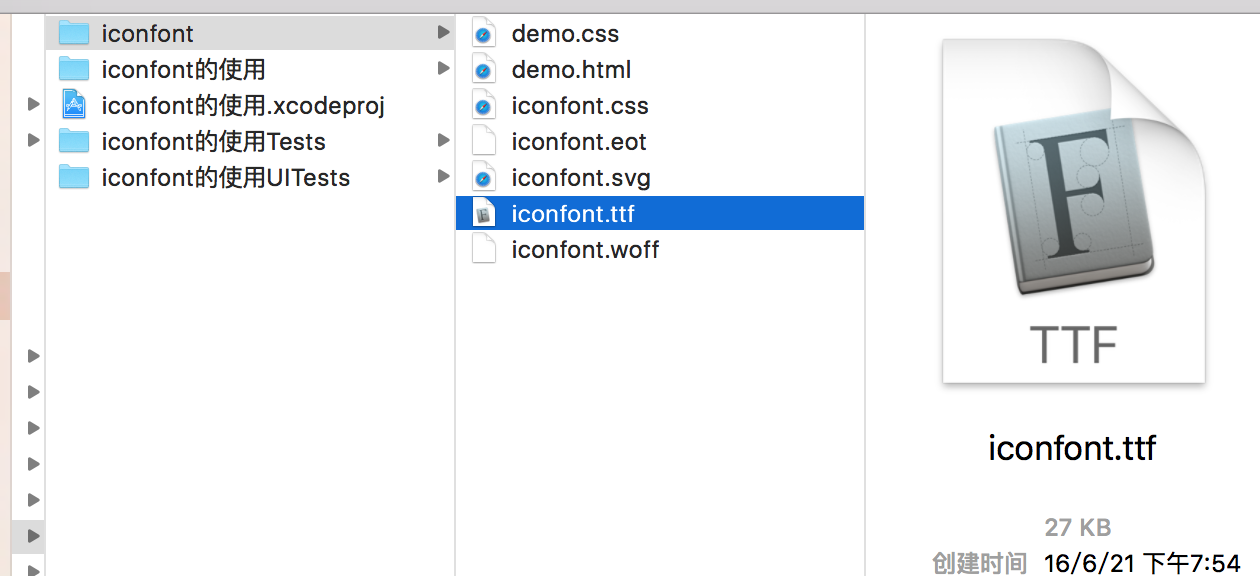Click the iconfont的使用Tests folder icon

74,141
